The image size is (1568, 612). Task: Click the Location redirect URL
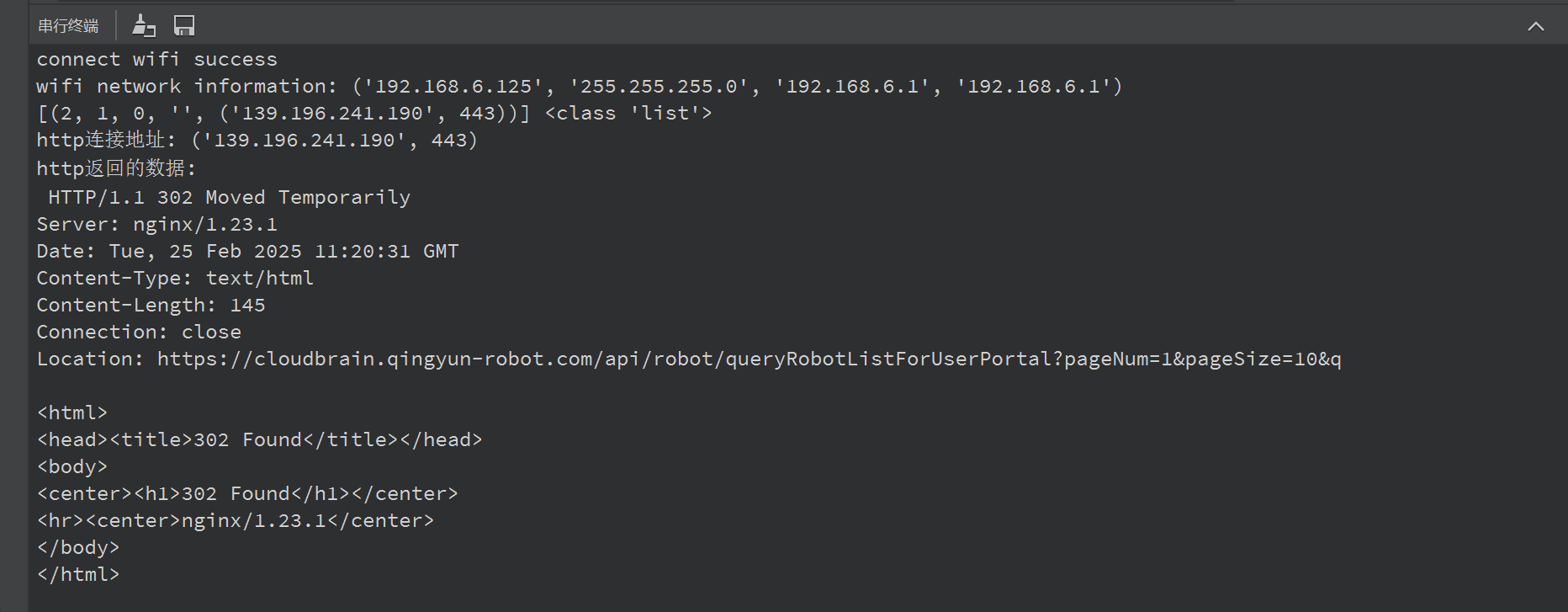click(x=749, y=359)
